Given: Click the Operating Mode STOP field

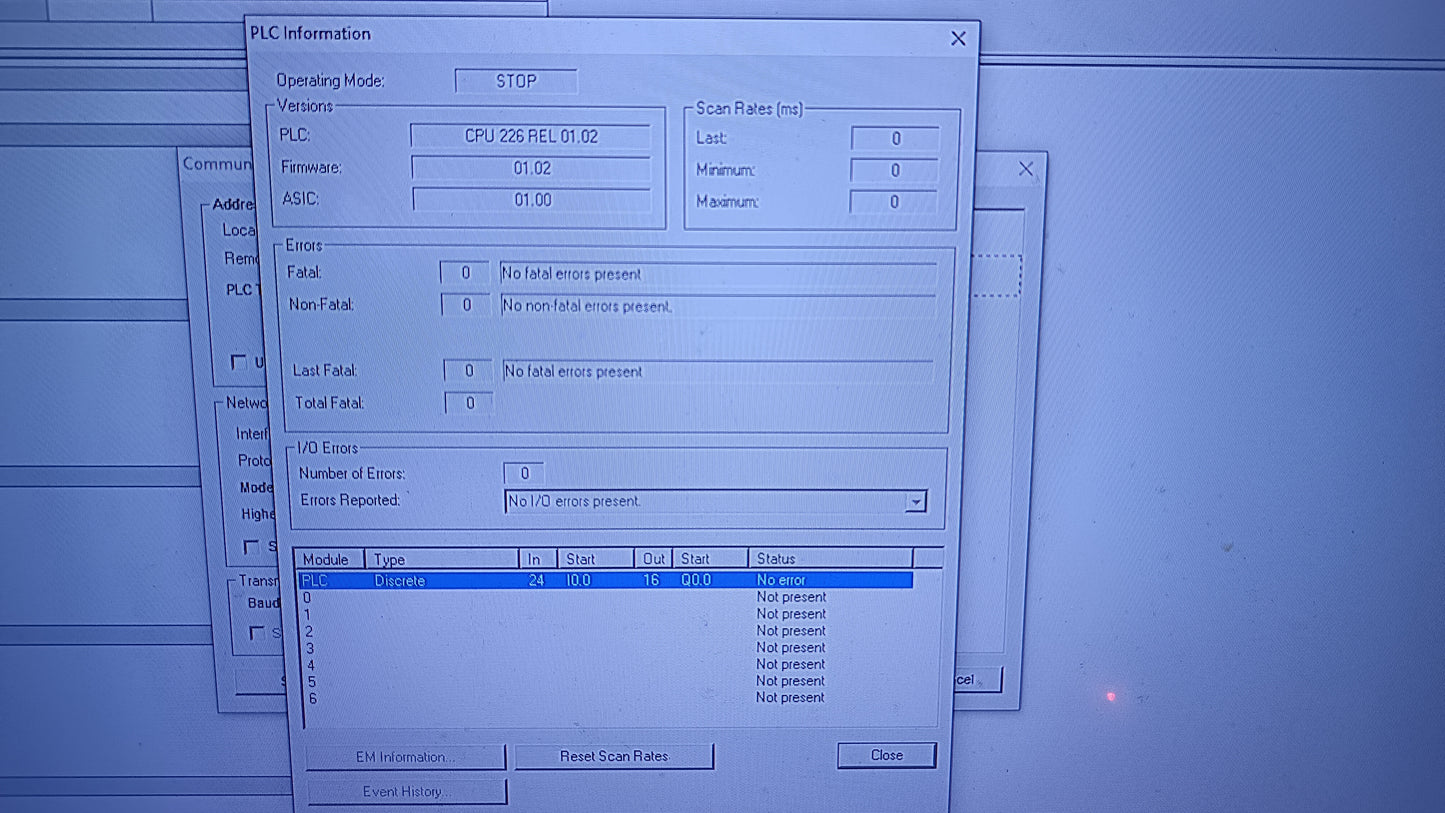Looking at the screenshot, I should [516, 81].
